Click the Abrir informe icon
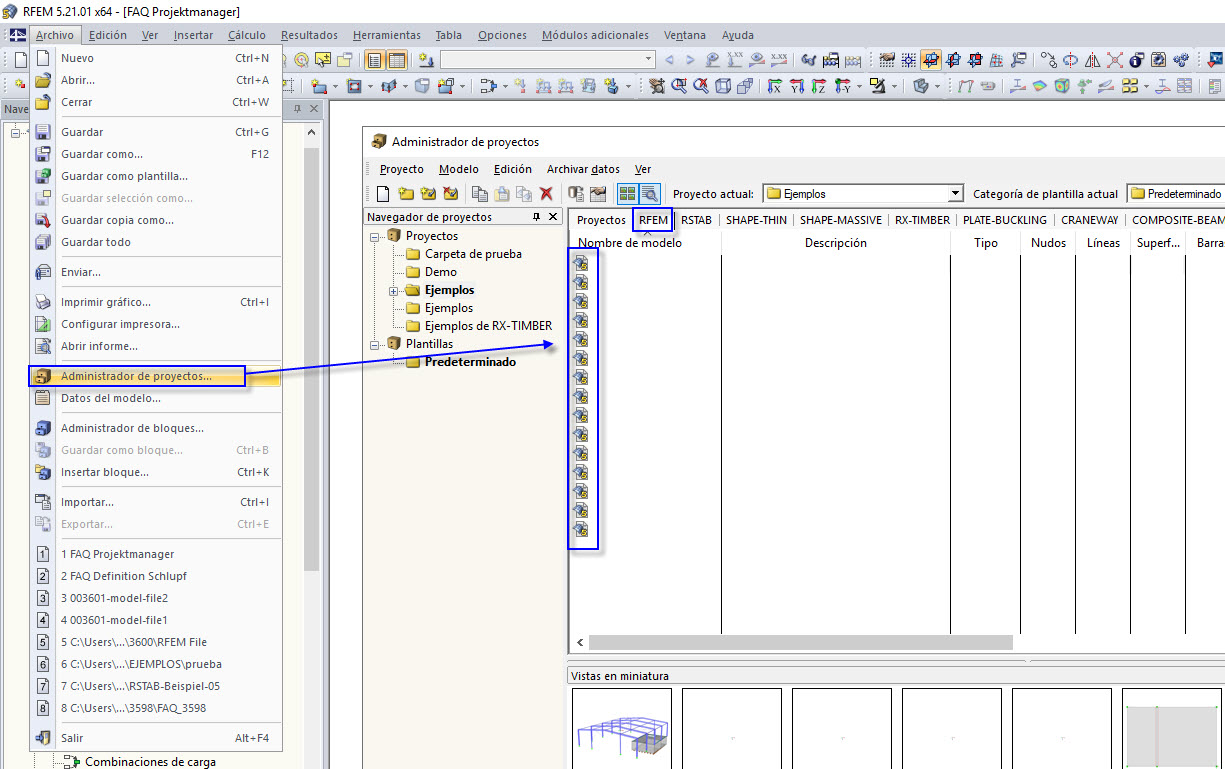This screenshot has width=1225, height=769. [x=43, y=346]
